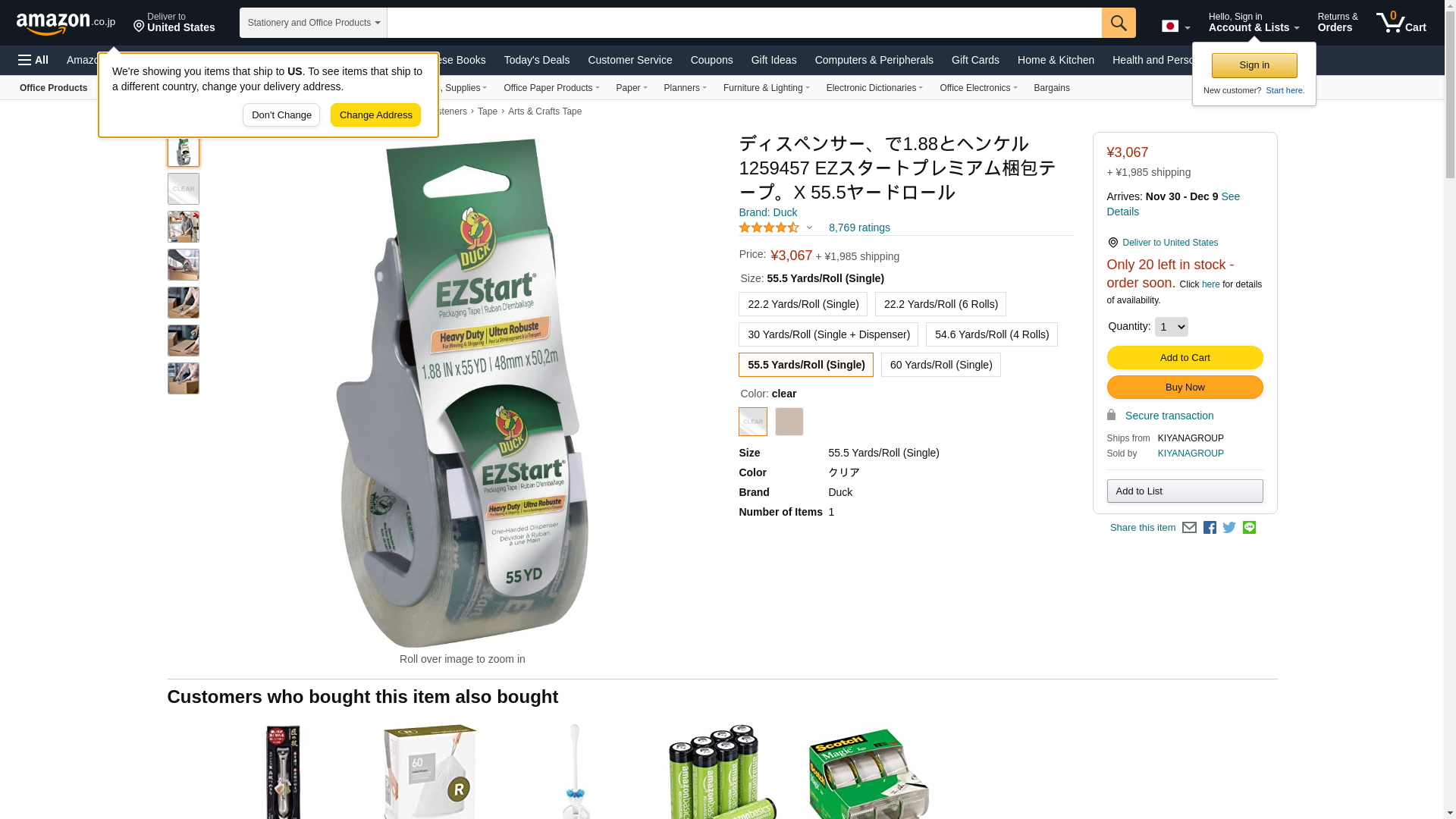Open the All hamburger menu
Screen dimensions: 1456x819
[33, 60]
